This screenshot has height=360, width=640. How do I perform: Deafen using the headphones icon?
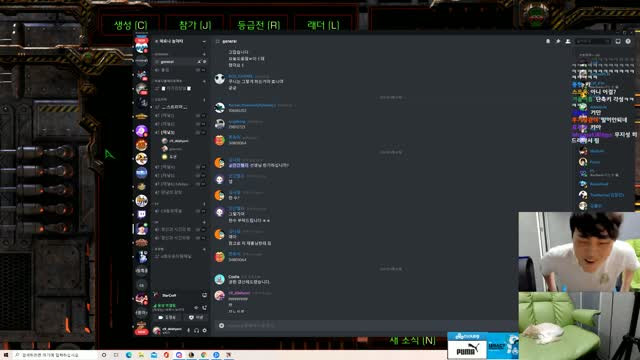[x=196, y=330]
